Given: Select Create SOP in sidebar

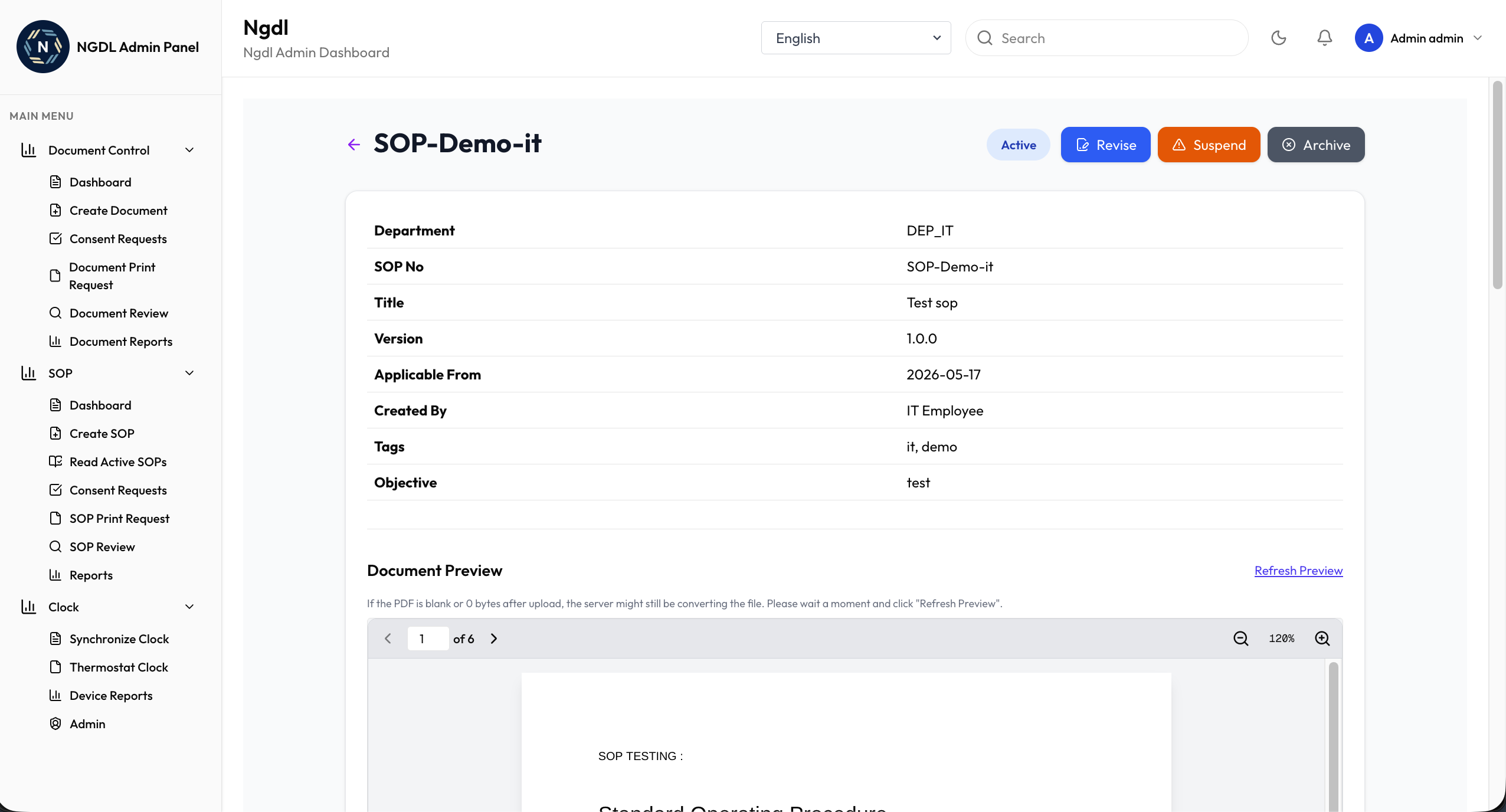Looking at the screenshot, I should coord(102,434).
